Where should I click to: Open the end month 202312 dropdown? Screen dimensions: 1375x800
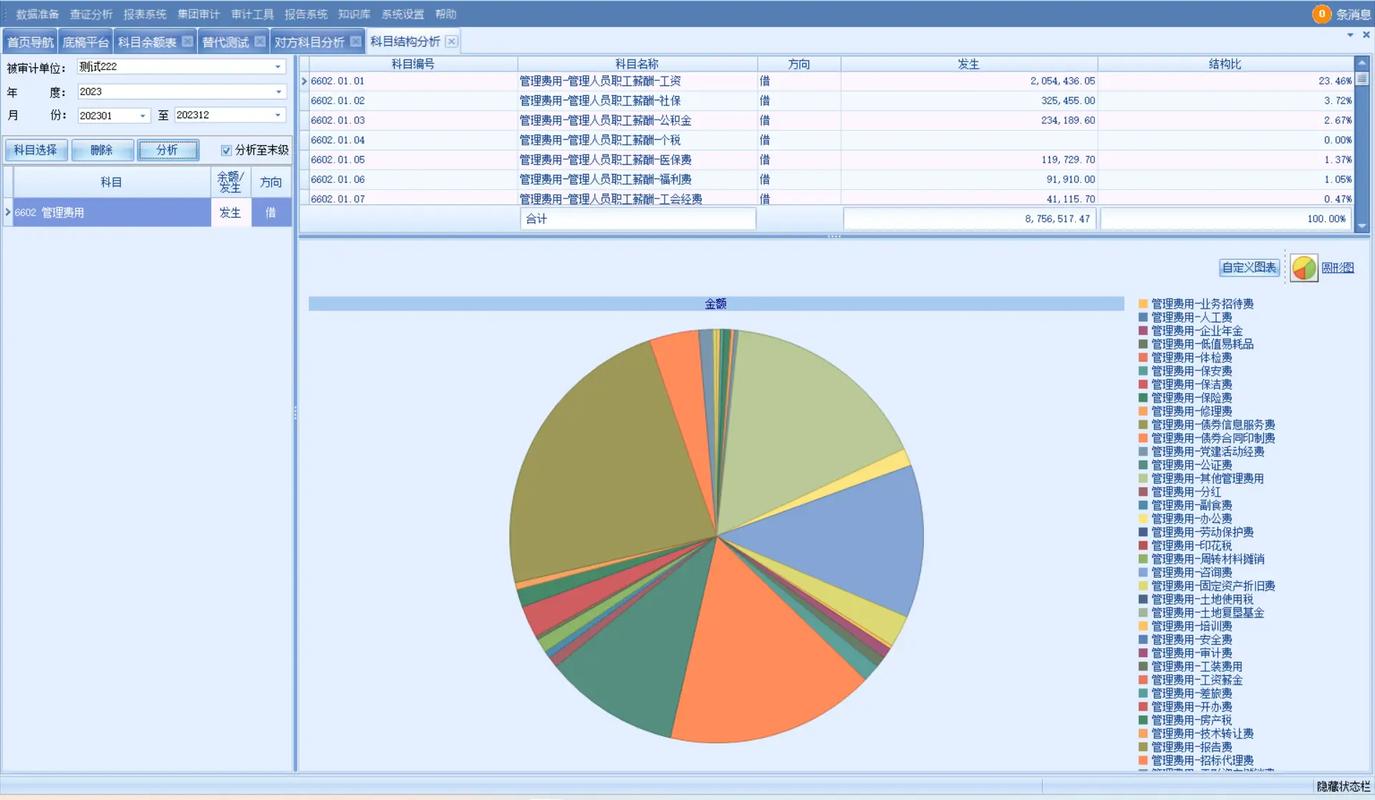pyautogui.click(x=278, y=116)
